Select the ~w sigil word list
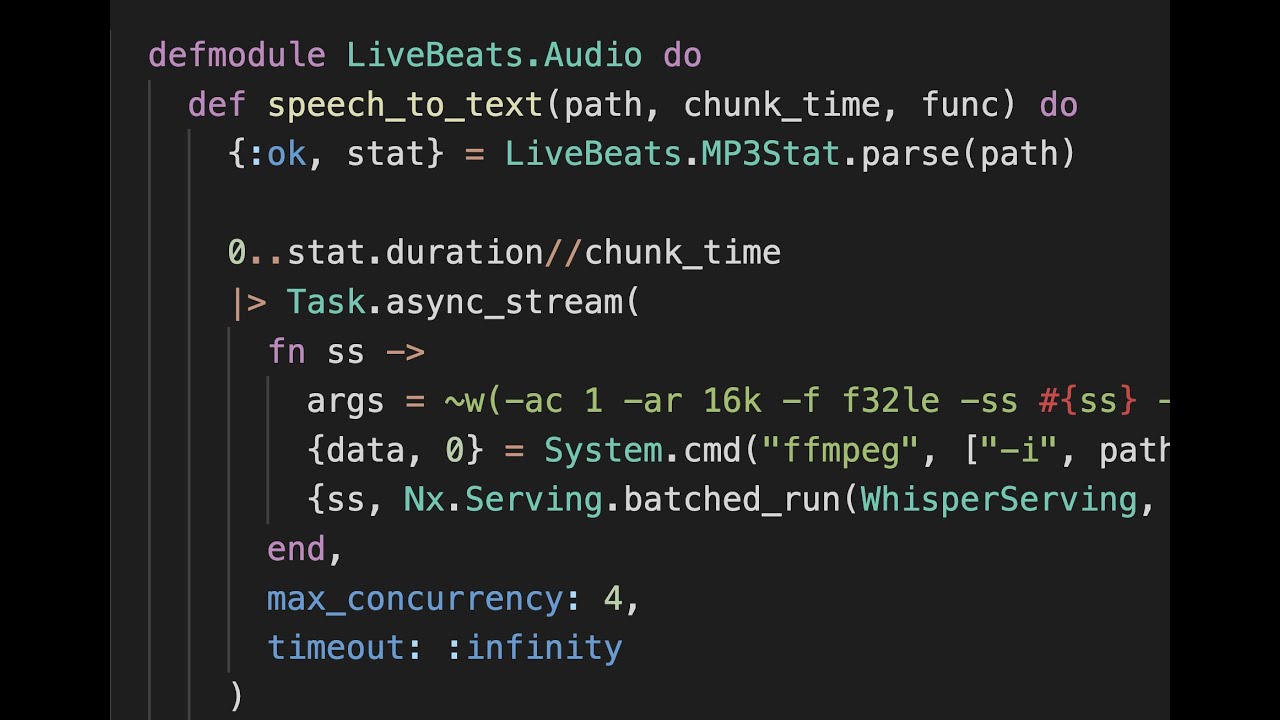This screenshot has width=1280, height=720. pos(463,400)
